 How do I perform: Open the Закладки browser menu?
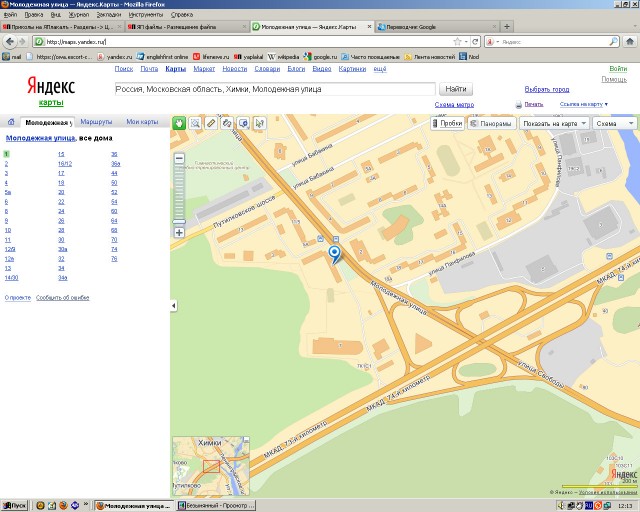point(108,15)
